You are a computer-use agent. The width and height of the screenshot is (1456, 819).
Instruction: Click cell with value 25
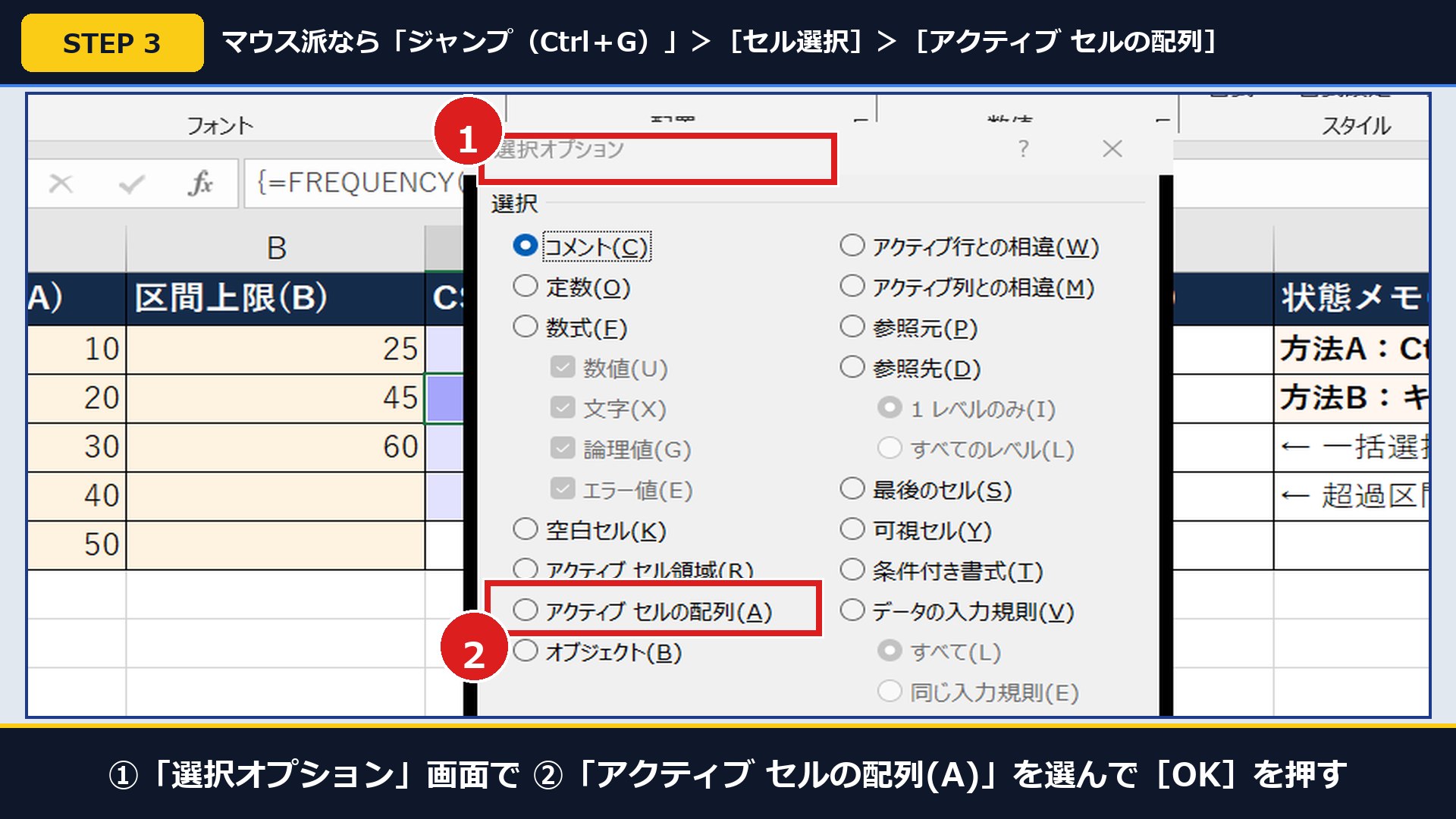click(x=276, y=349)
